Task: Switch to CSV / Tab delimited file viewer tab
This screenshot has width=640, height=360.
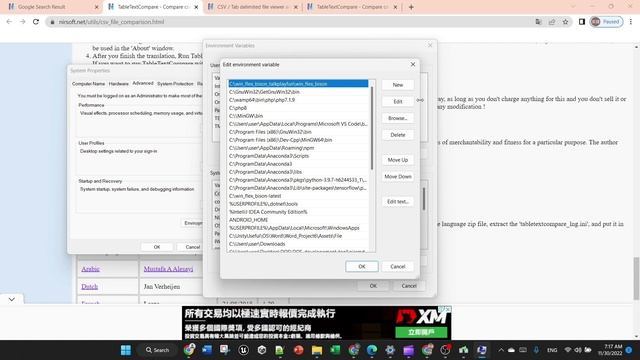Action: pos(252,7)
